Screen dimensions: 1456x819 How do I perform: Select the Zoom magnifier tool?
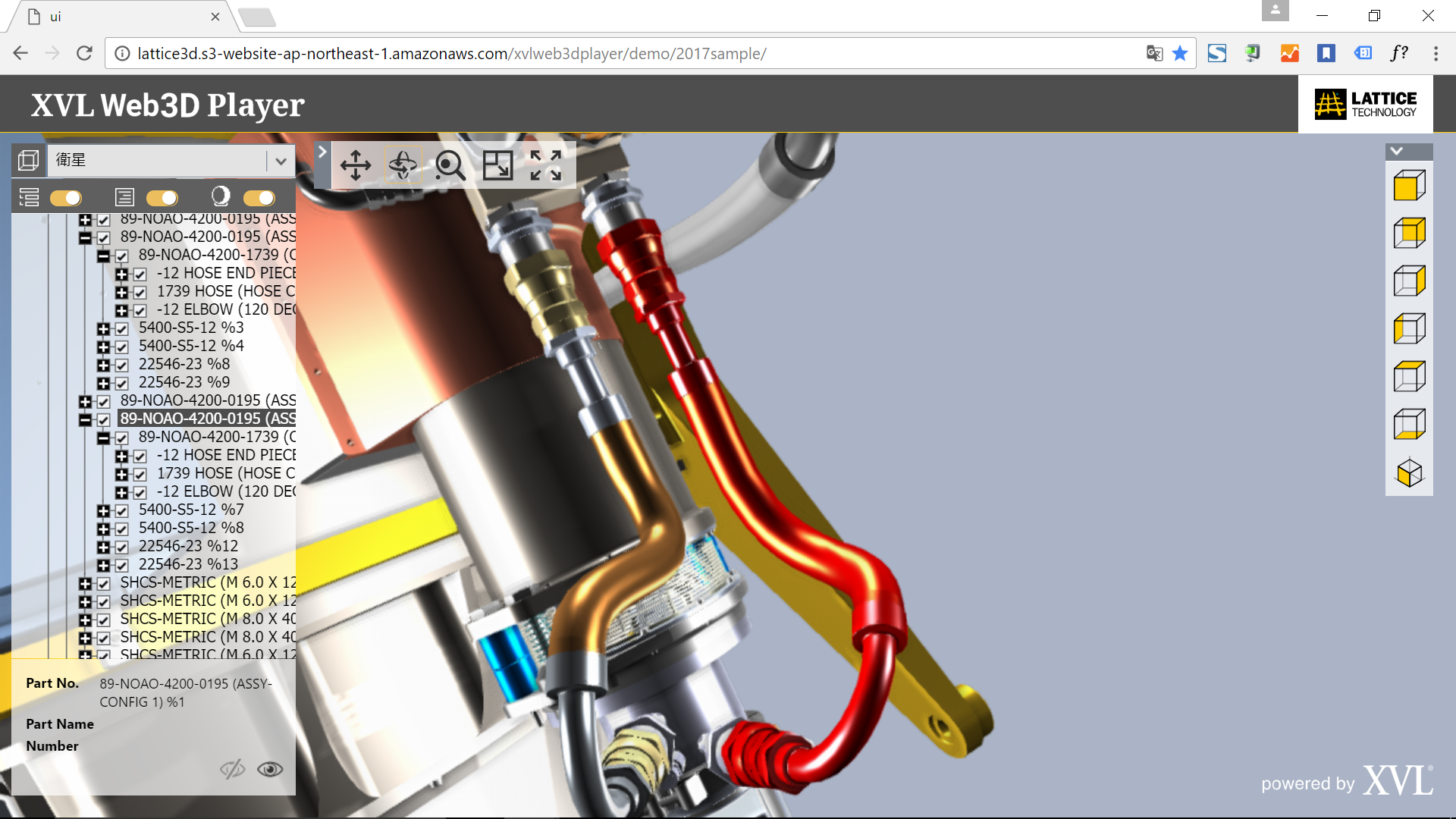(x=450, y=165)
